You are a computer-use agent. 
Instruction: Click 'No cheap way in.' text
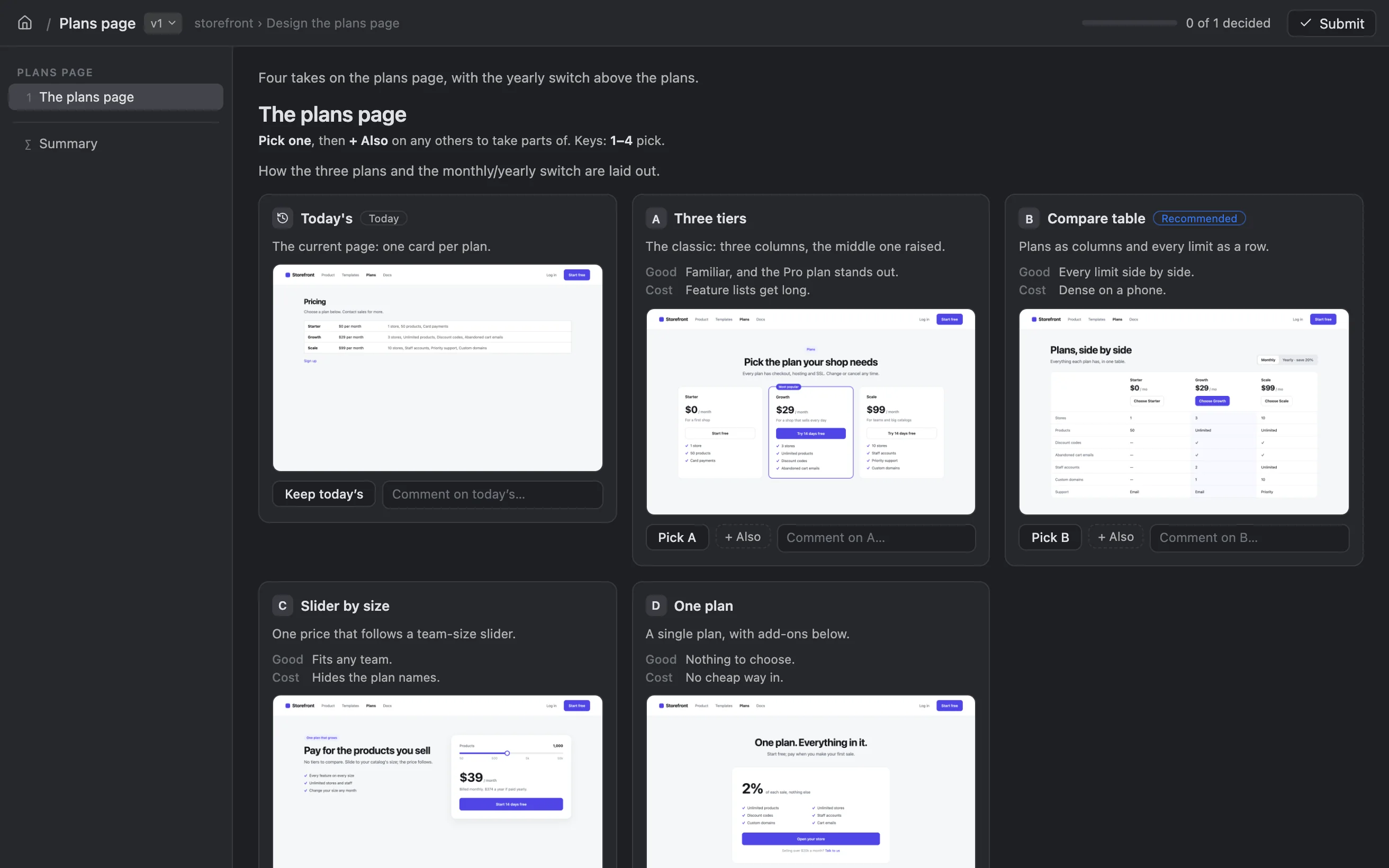pyautogui.click(x=734, y=677)
